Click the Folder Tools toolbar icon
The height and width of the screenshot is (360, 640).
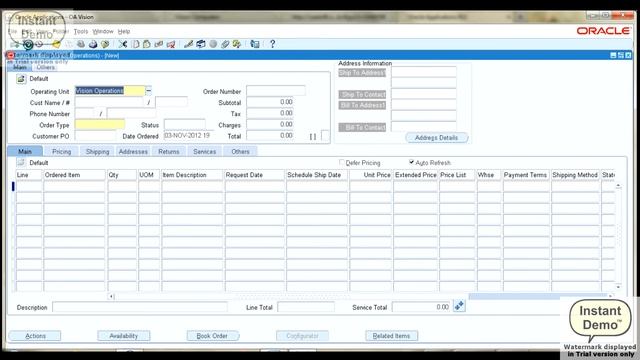236,44
